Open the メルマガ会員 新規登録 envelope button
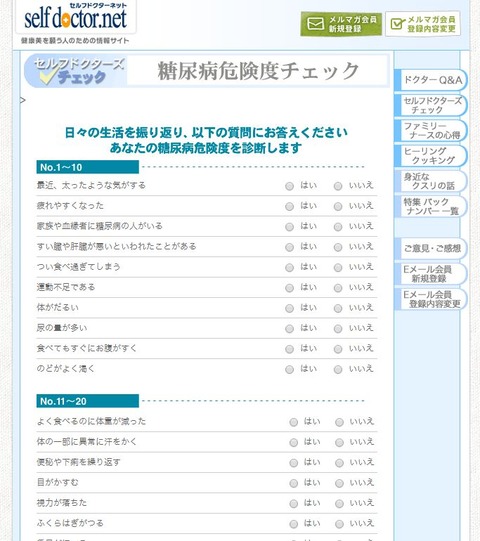Screen dimensions: 480x541 [x=341, y=24]
